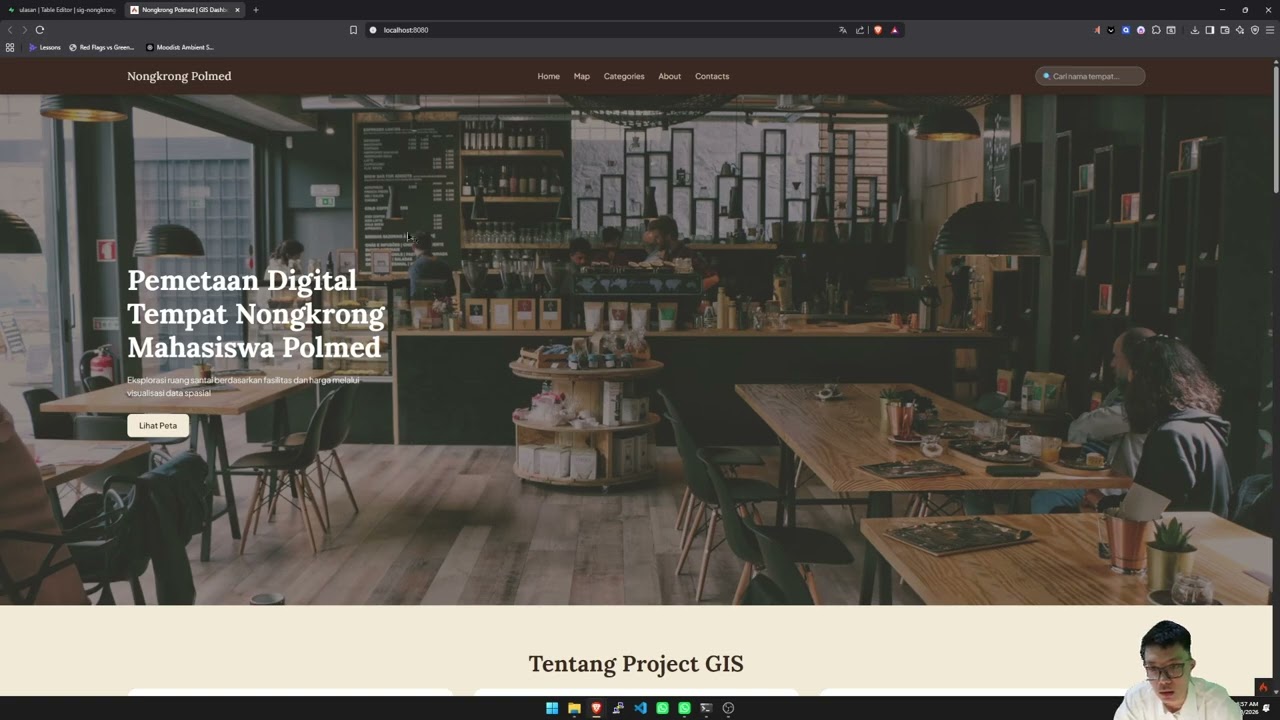Open the Red Flags vs Green bookmark
This screenshot has width=1280, height=720.
102,47
